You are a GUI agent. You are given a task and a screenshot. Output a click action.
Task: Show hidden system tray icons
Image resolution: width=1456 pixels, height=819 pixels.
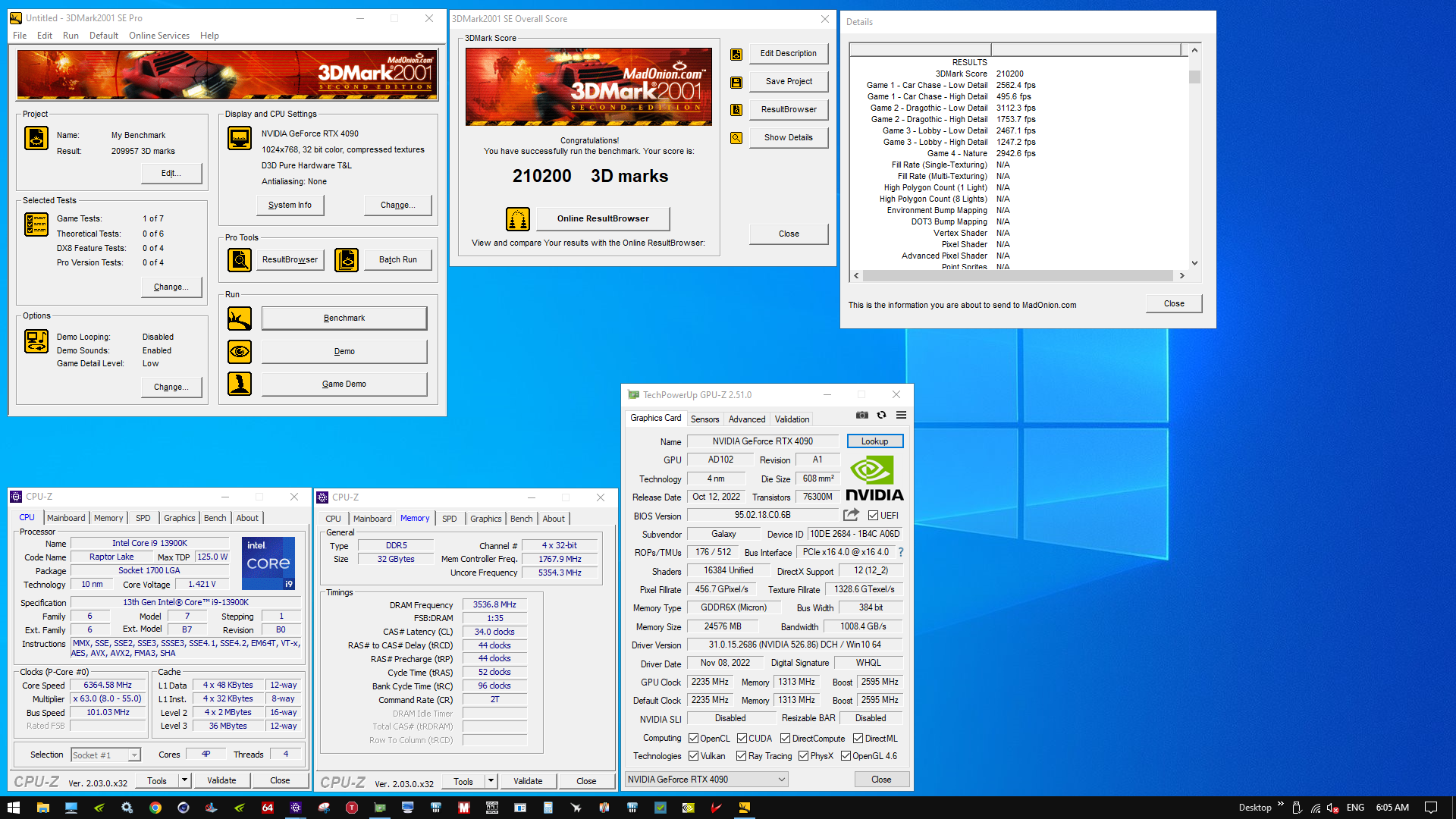click(1281, 805)
